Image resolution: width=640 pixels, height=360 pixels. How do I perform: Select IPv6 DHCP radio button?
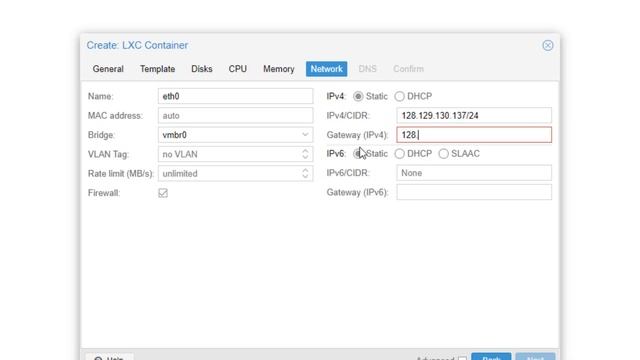coord(399,154)
